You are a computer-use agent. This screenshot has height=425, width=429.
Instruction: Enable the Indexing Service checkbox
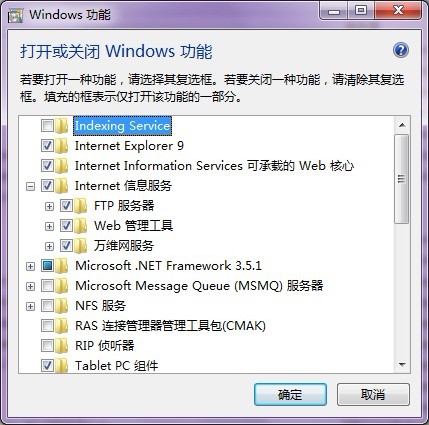point(47,126)
